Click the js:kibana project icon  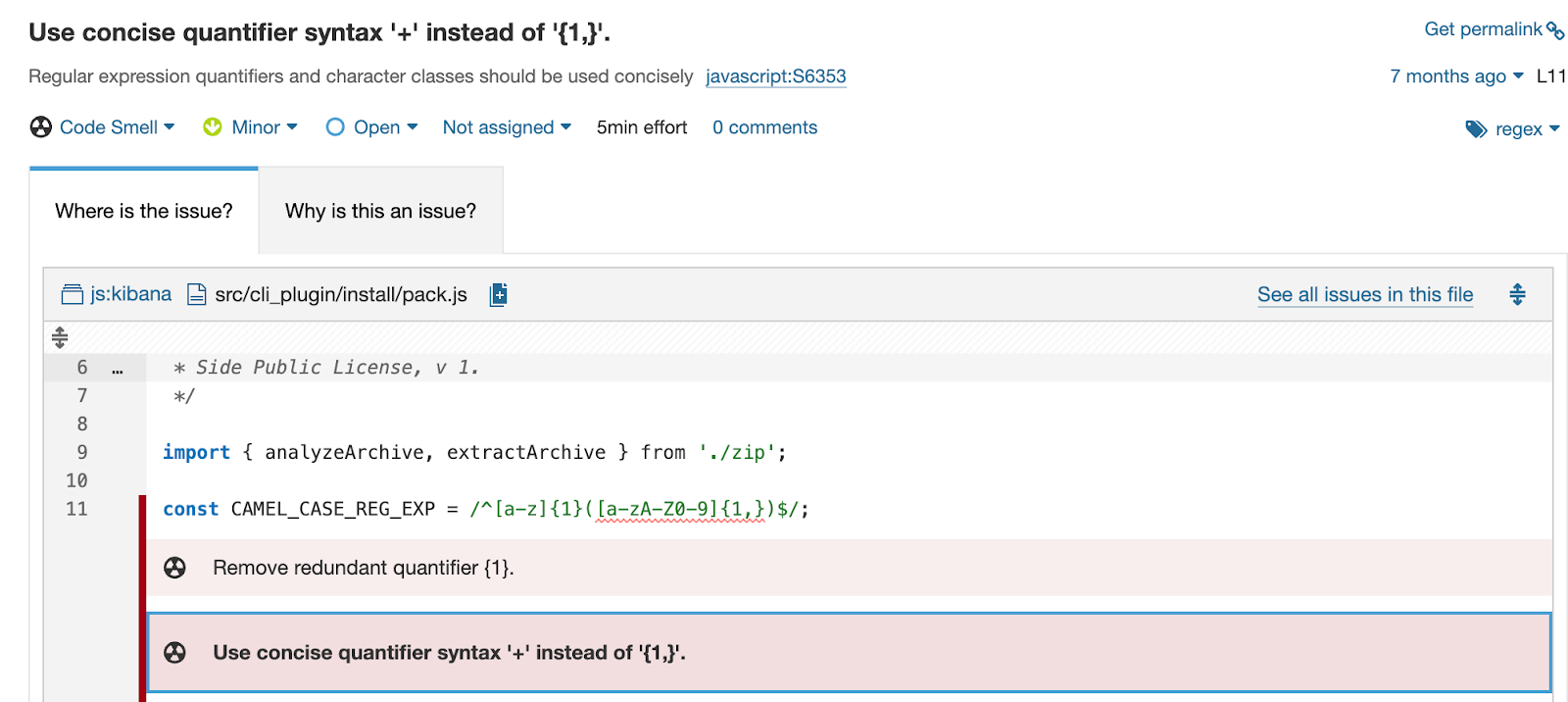coord(72,294)
